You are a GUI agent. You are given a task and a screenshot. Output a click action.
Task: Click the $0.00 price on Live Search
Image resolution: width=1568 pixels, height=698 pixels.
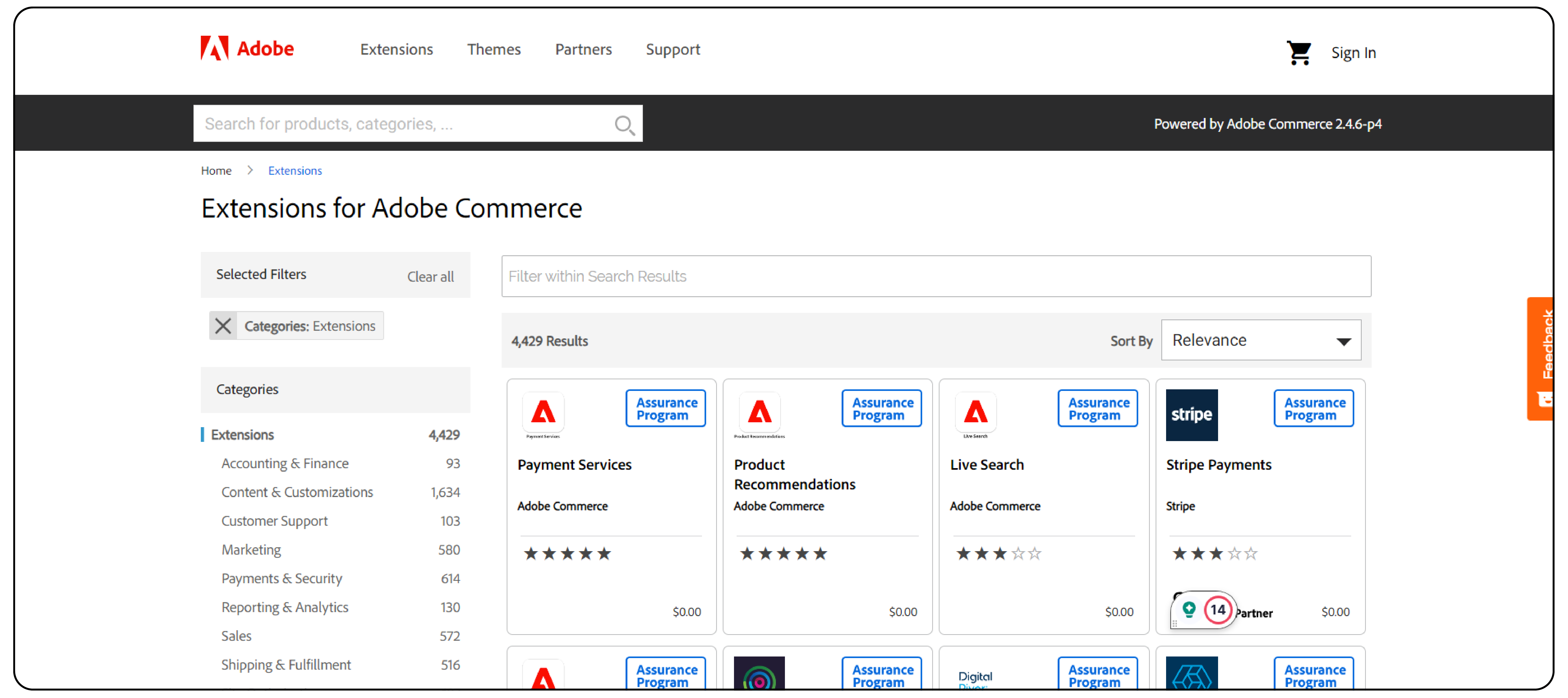(1119, 612)
